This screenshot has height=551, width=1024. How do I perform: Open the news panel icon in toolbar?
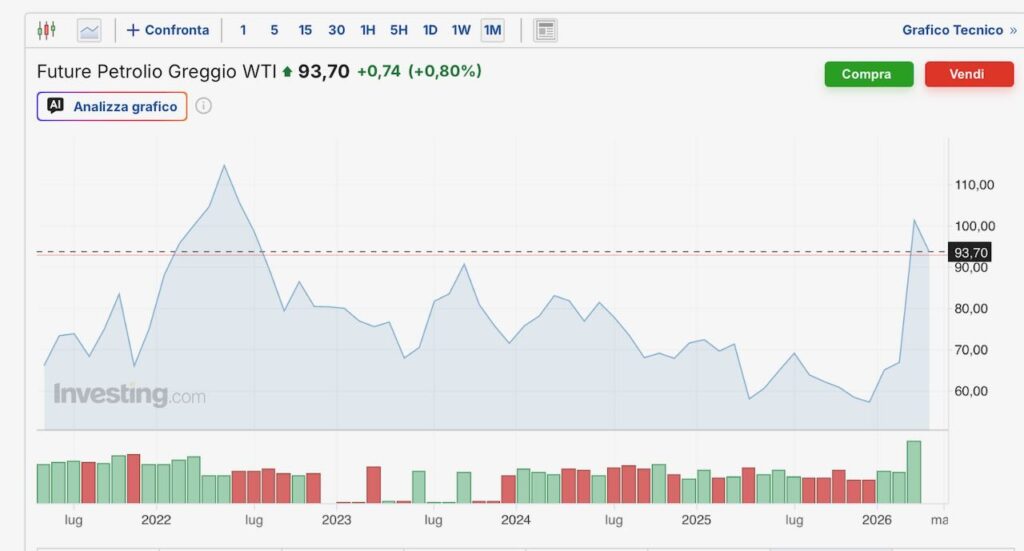[545, 30]
